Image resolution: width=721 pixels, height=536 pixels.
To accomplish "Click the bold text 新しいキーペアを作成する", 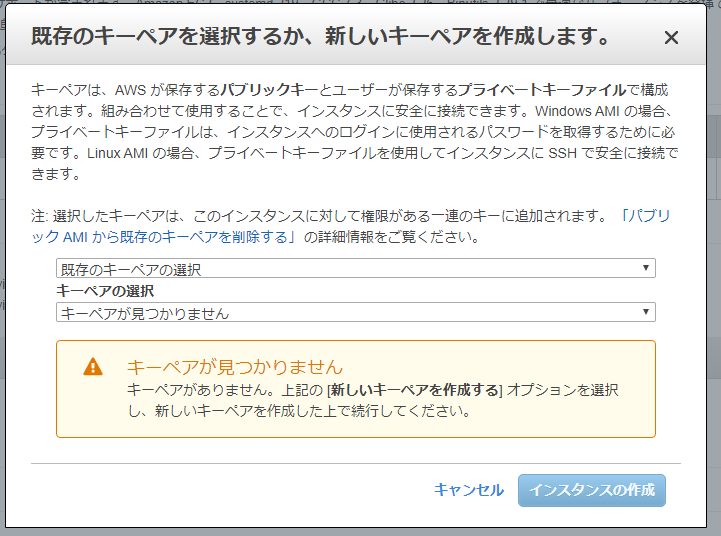I will (x=414, y=390).
